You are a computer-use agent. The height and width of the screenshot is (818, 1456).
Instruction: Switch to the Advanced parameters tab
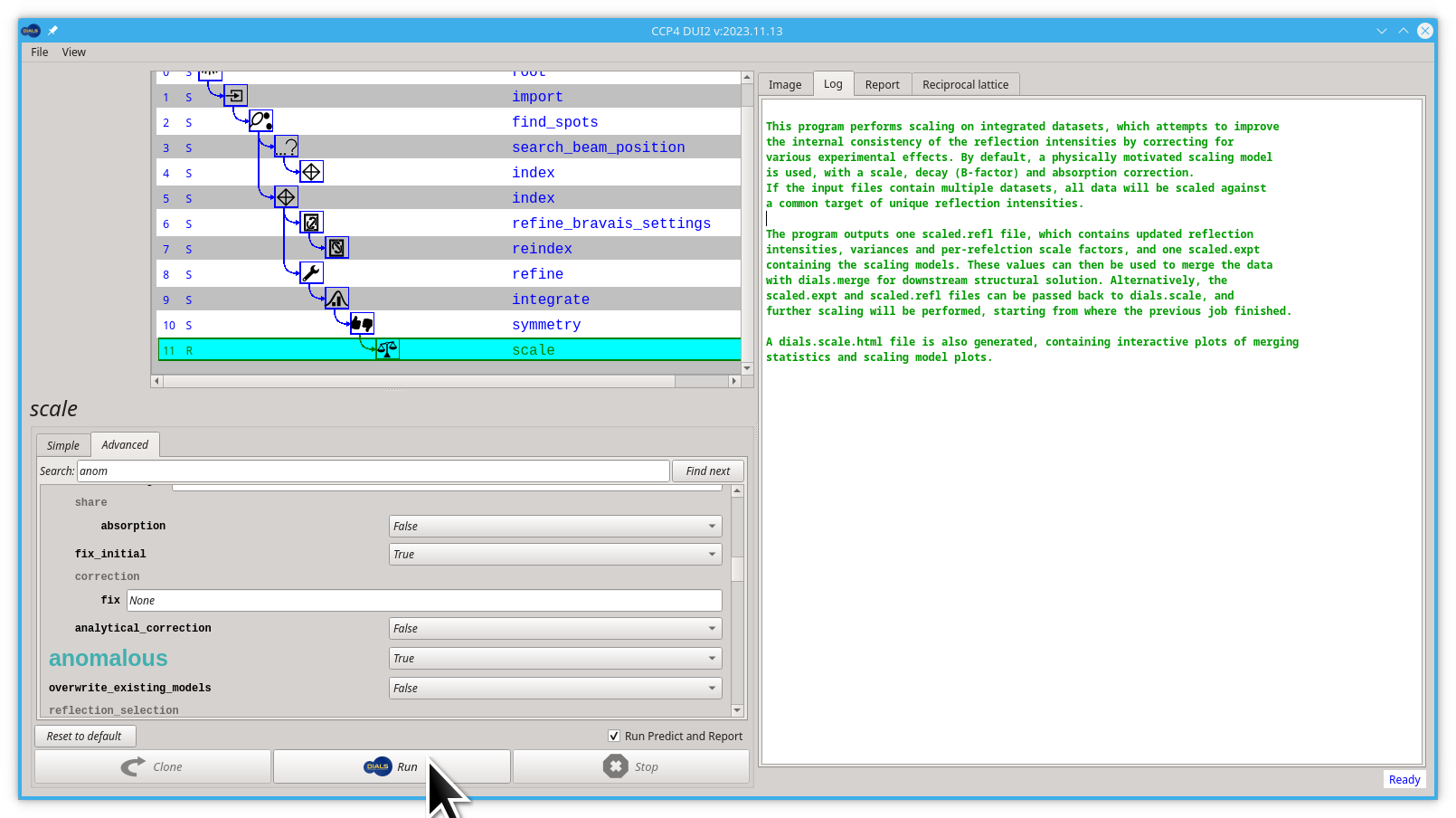click(125, 444)
